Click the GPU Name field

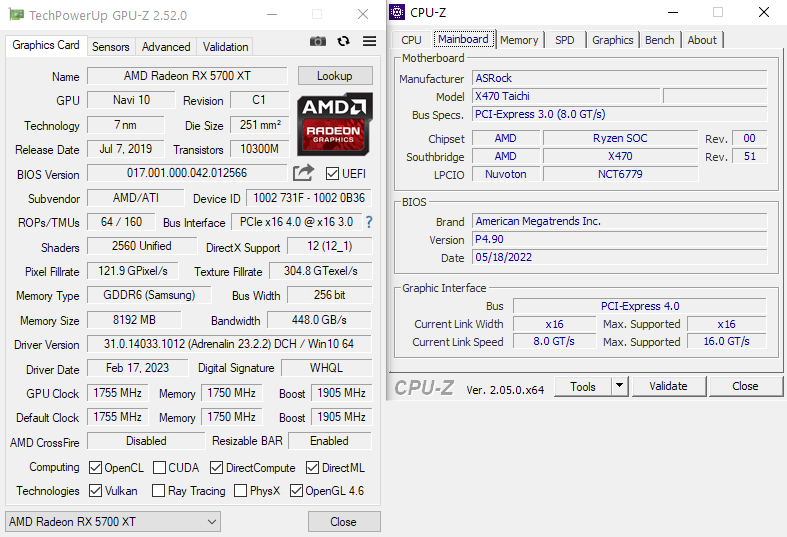(x=187, y=76)
